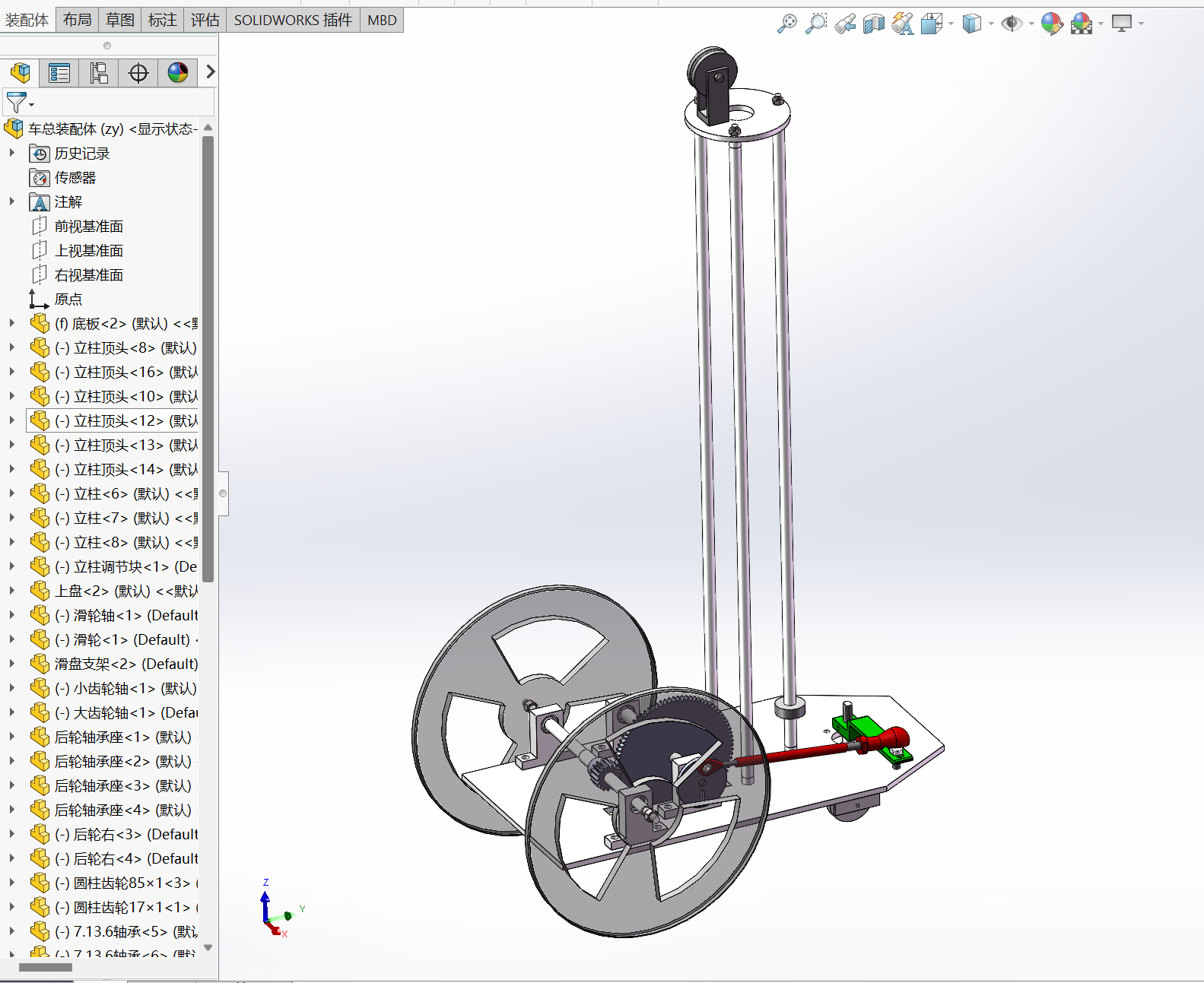Open the Dynamic Annotation Views icon

tap(903, 24)
